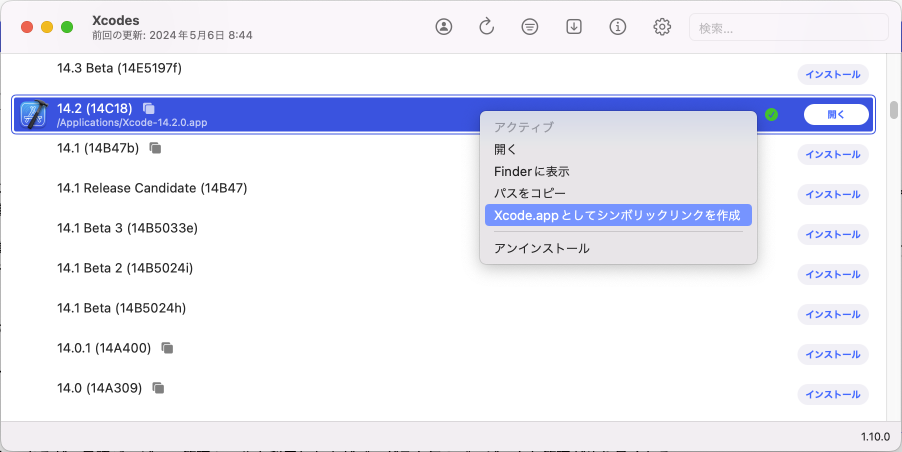Install Xcode 14.1 (14B47b)
This screenshot has width=902, height=452.
pos(832,154)
